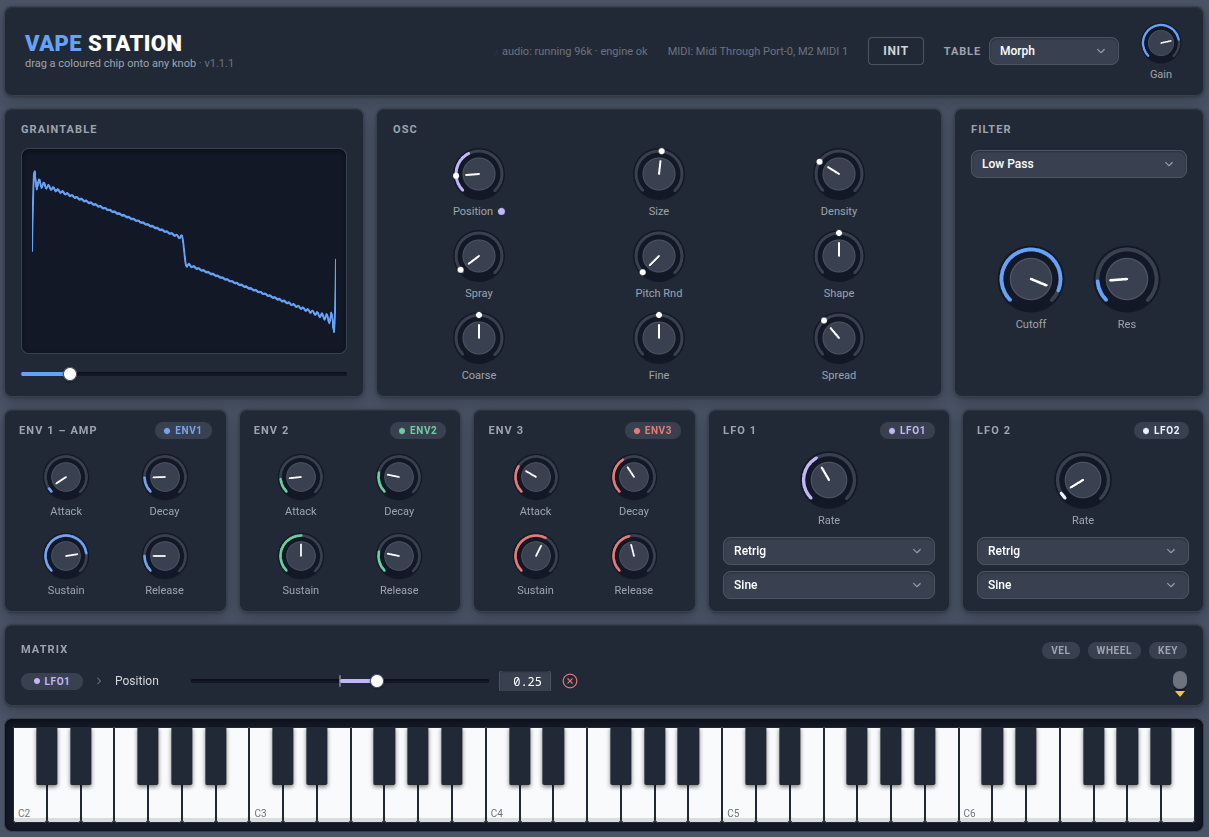
Task: Click the ENV 3 Sustain knob
Action: pos(536,557)
